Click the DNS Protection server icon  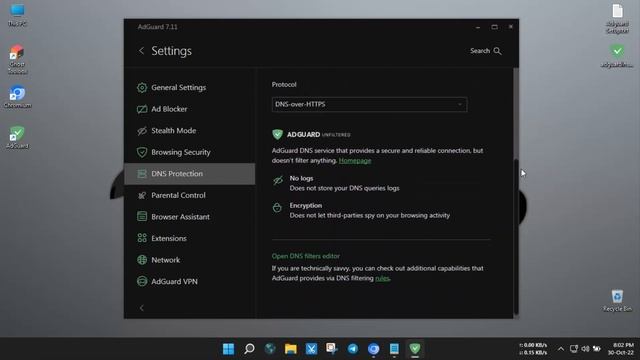click(x=142, y=174)
